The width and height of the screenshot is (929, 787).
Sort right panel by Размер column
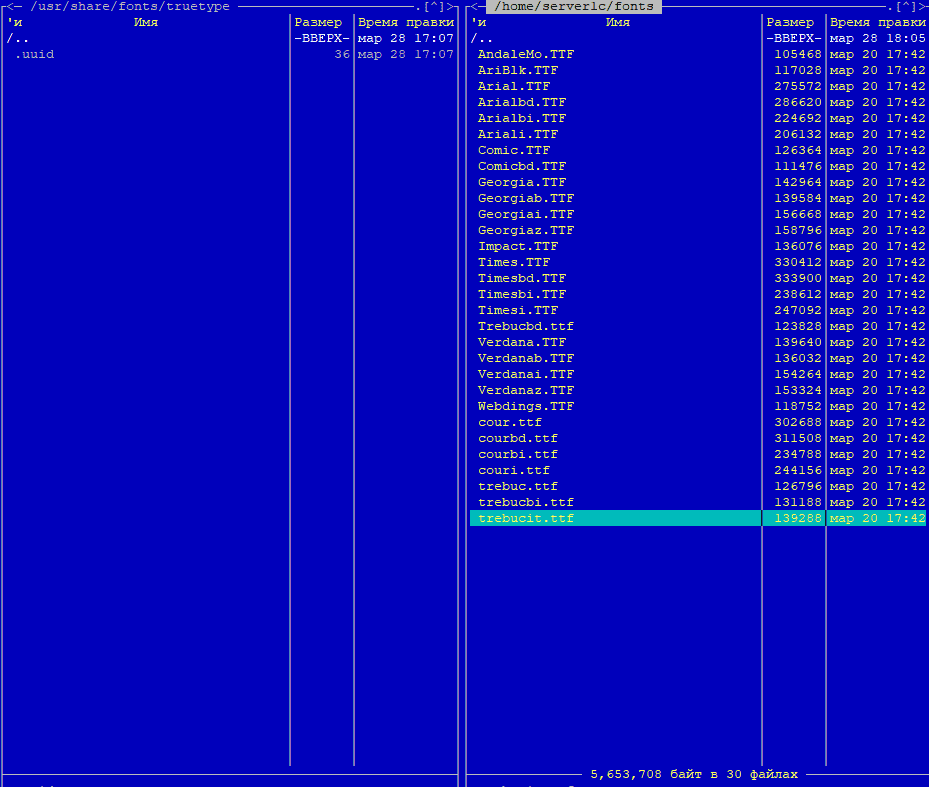790,23
